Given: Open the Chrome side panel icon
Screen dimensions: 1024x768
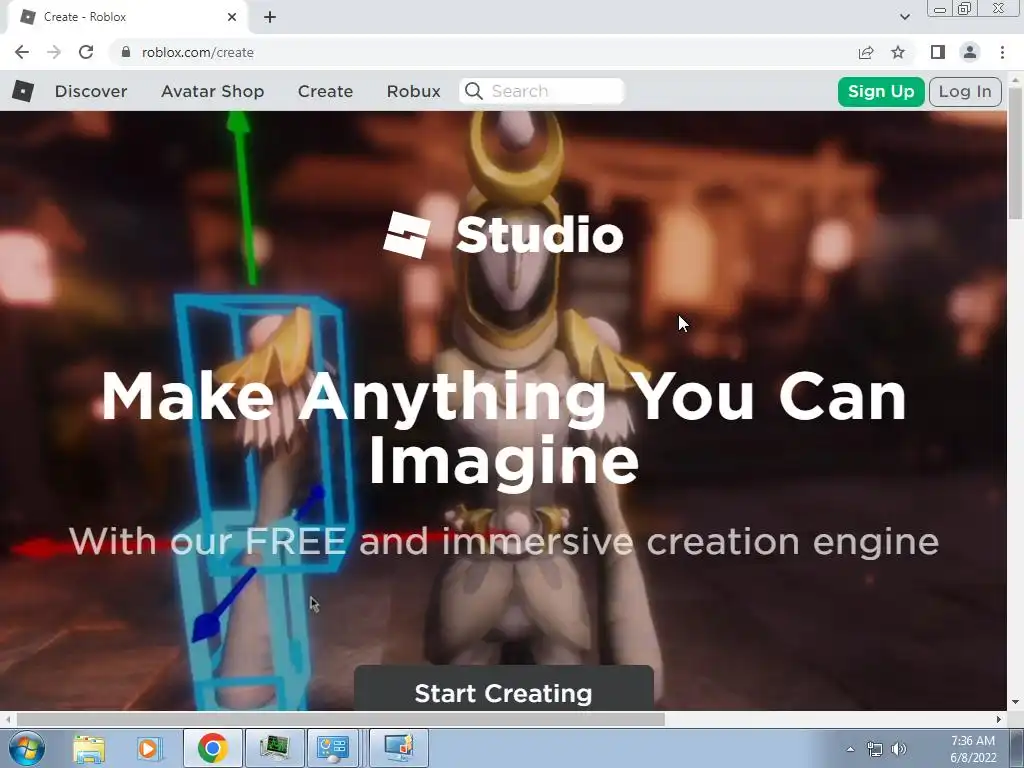Looking at the screenshot, I should (x=938, y=52).
